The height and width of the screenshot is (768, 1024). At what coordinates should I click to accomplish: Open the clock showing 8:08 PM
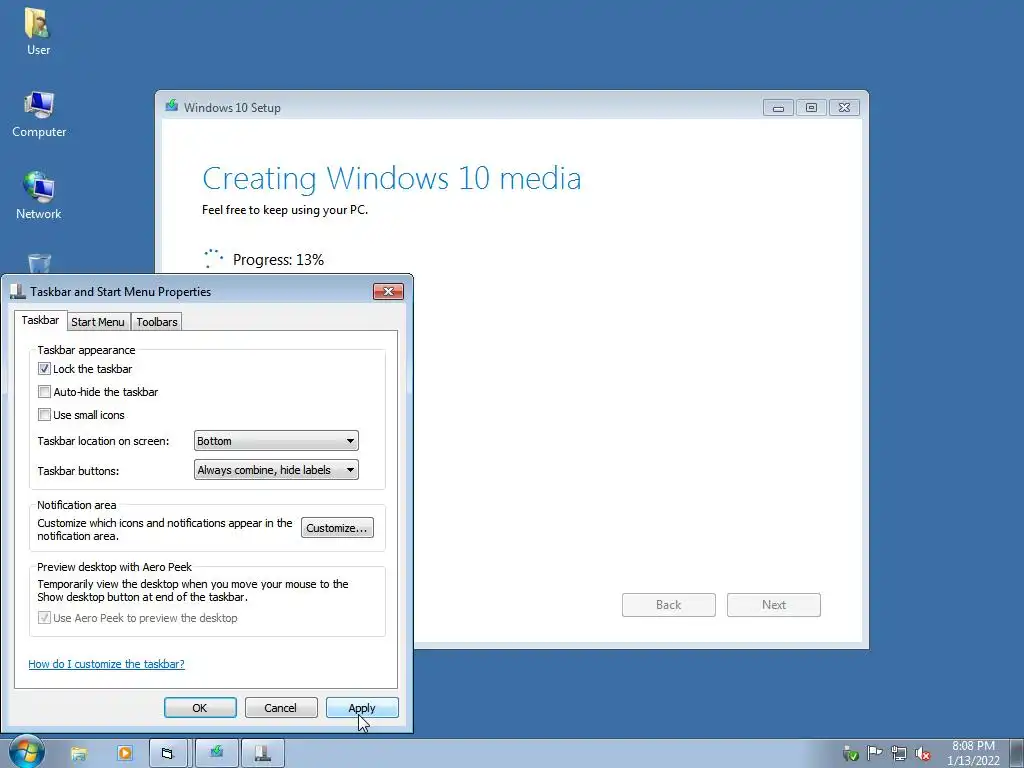(x=973, y=753)
